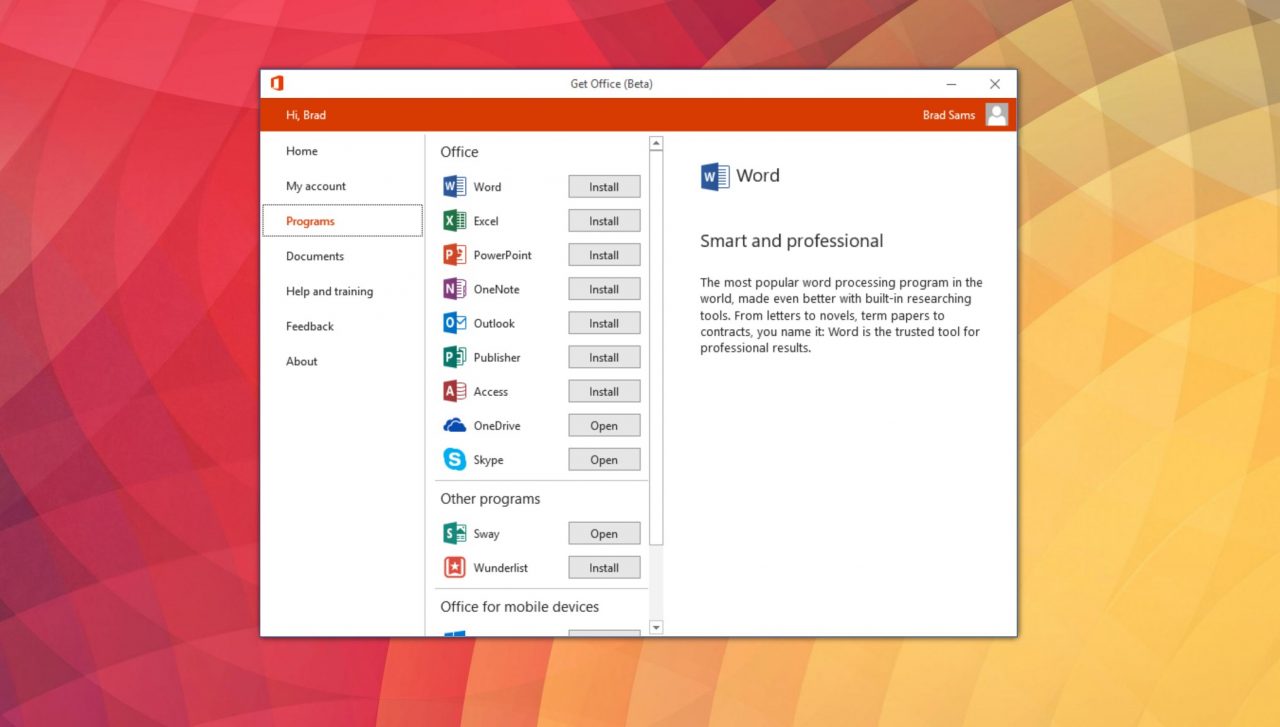This screenshot has width=1280, height=727.
Task: Select the PowerPoint label in the list
Action: 502,255
